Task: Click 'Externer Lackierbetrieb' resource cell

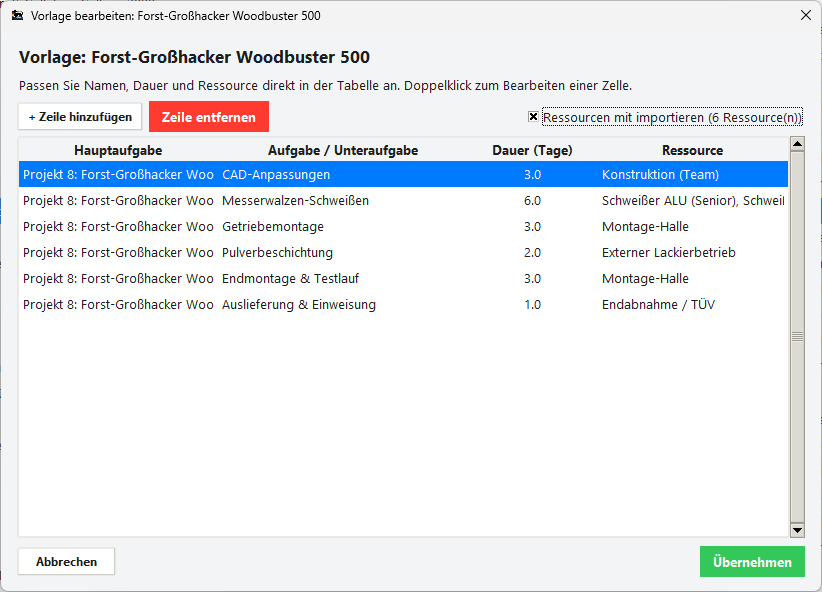Action: (x=693, y=253)
